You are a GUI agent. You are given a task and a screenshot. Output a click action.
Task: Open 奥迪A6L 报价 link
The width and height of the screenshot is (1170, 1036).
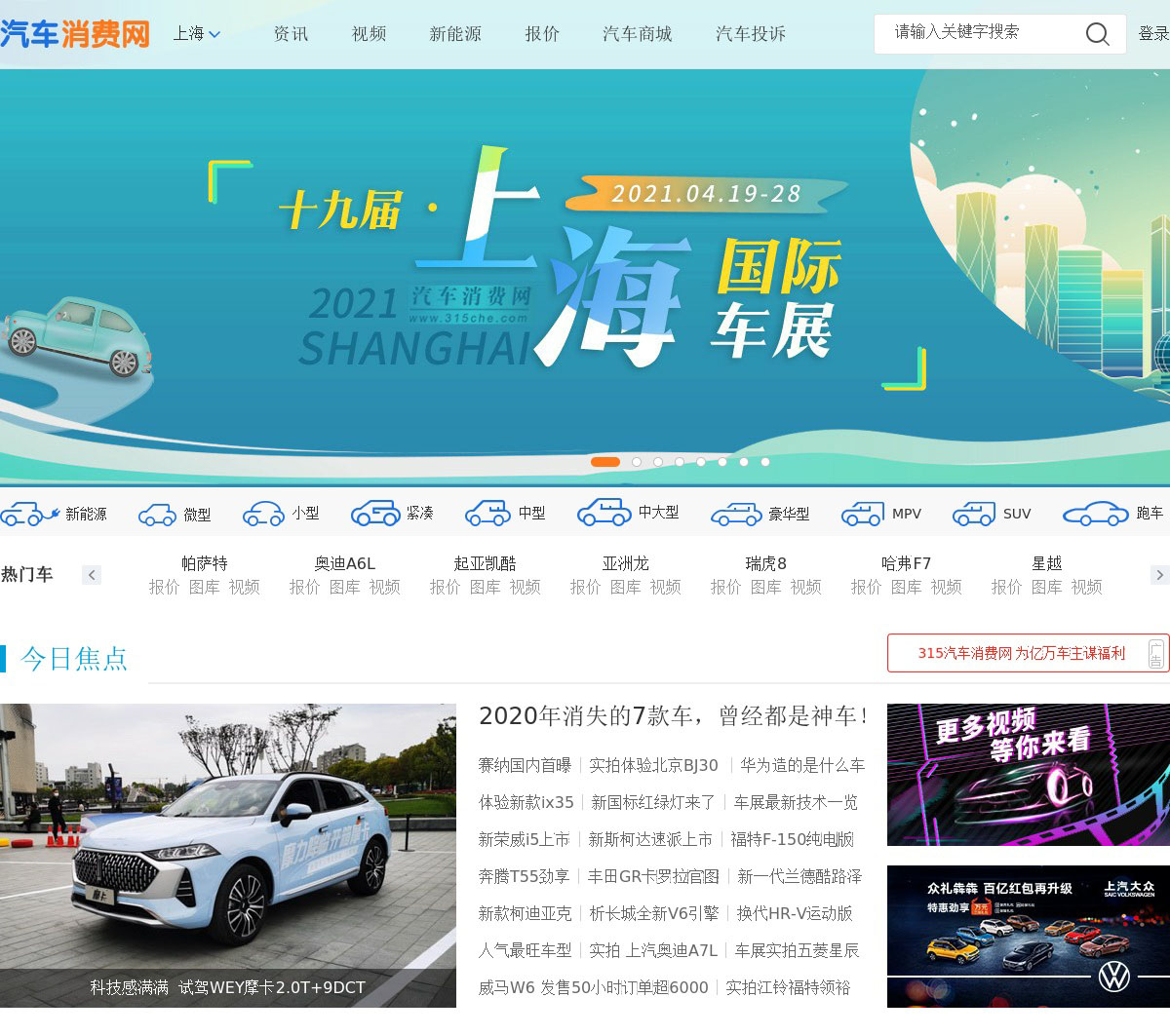tap(305, 587)
